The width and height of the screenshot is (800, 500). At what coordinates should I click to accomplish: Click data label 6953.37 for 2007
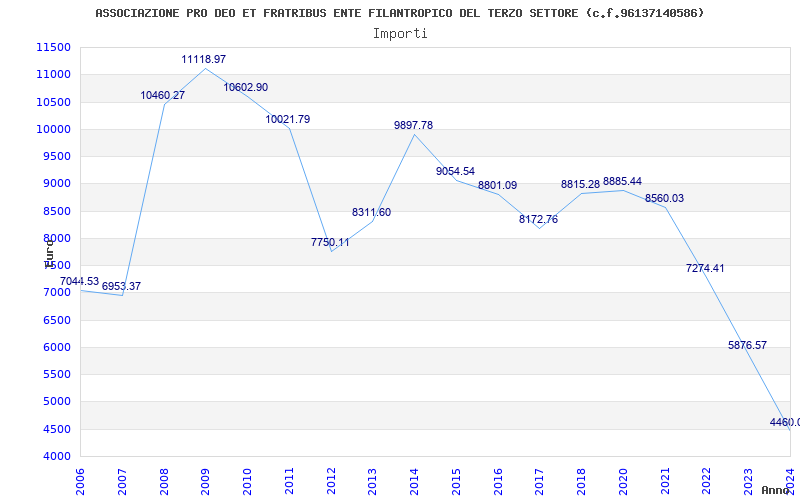(x=121, y=286)
